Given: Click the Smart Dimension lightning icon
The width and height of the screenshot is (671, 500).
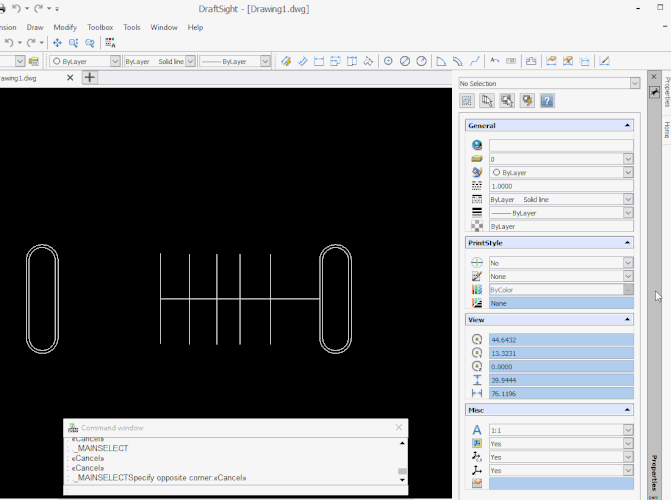Looking at the screenshot, I should pos(286,61).
